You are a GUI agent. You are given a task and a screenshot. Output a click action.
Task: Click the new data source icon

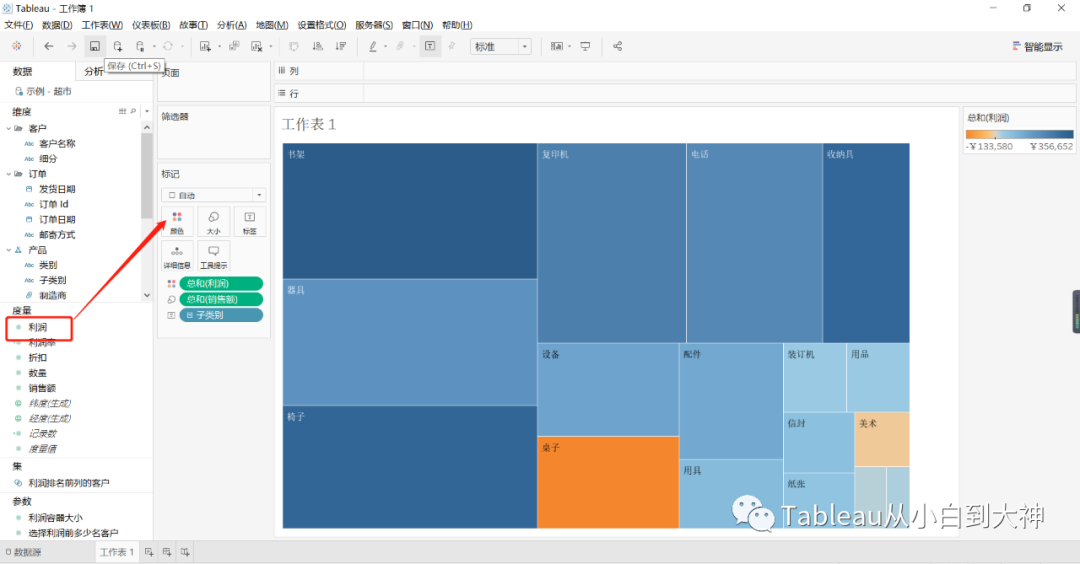pos(118,46)
